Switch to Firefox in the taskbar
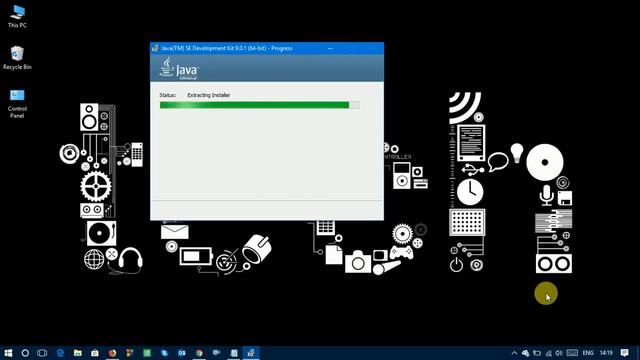The image size is (640, 360). pos(112,353)
